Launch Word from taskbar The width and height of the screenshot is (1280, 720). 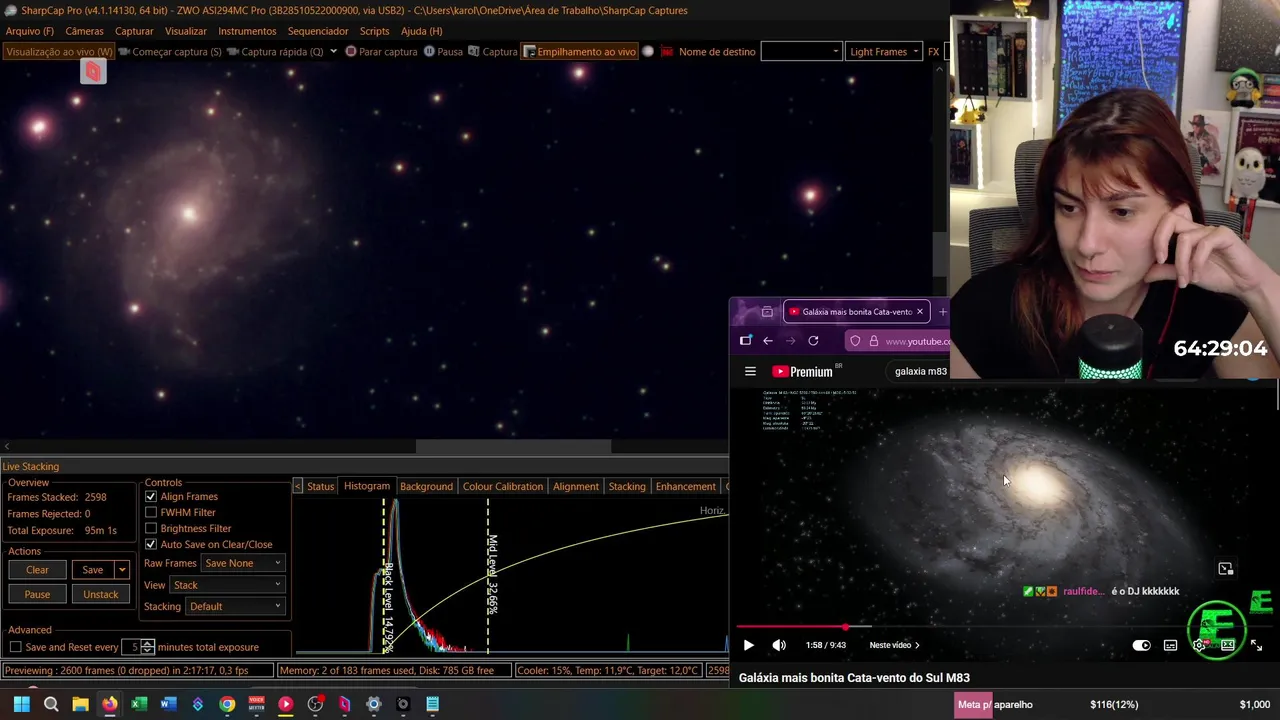tap(168, 704)
